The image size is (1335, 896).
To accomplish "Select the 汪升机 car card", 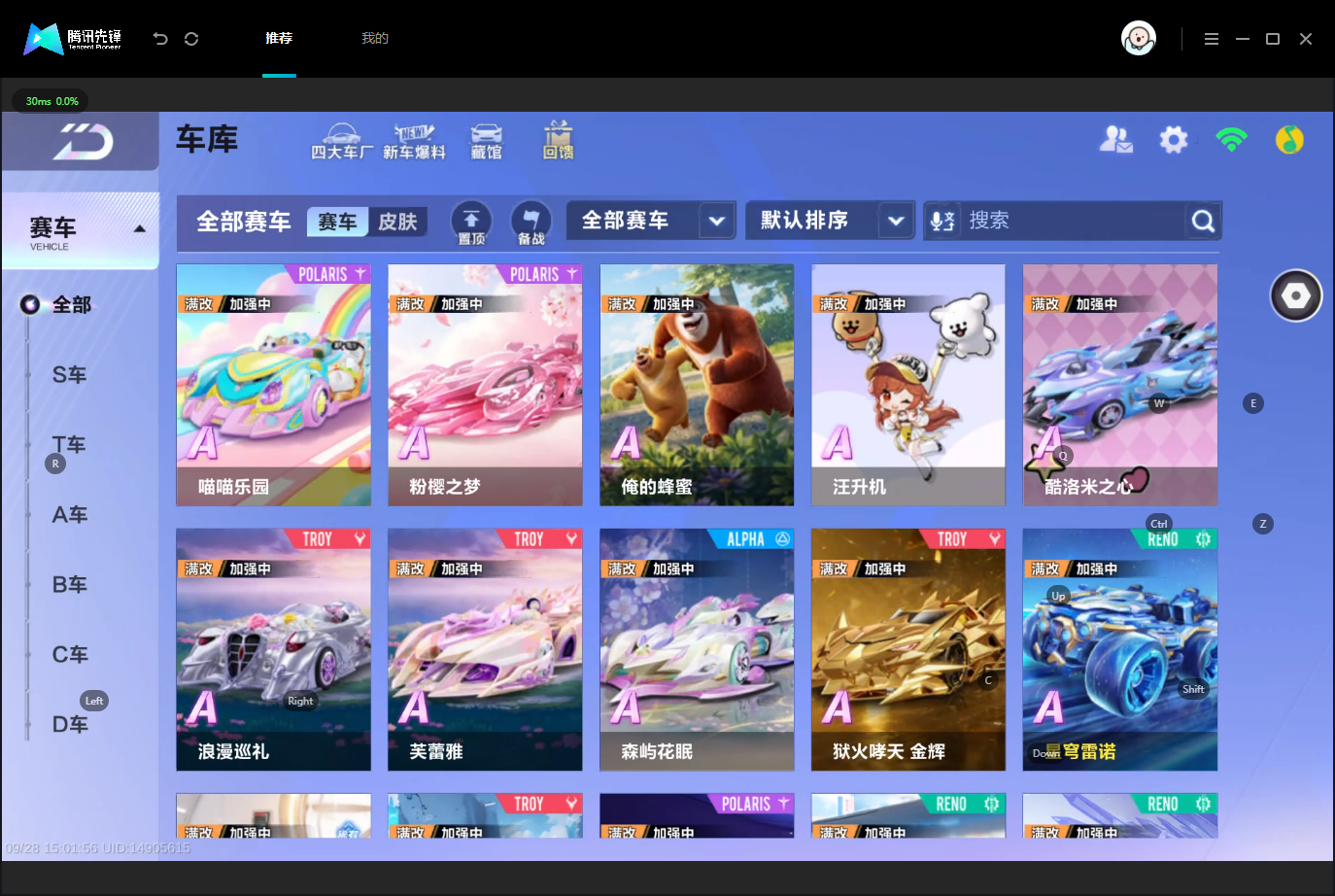I will pos(908,385).
